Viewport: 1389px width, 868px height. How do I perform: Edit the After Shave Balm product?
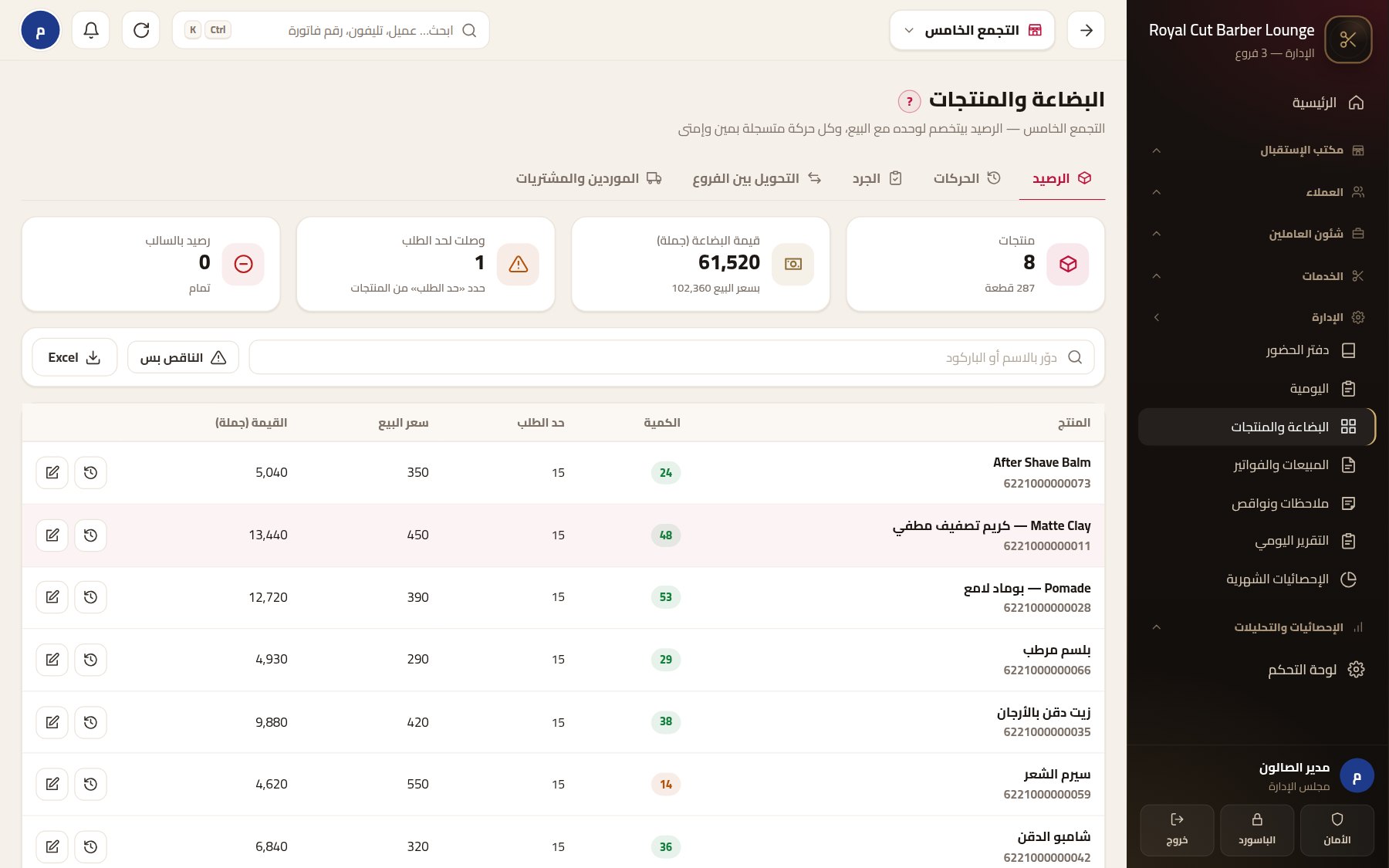pos(52,472)
